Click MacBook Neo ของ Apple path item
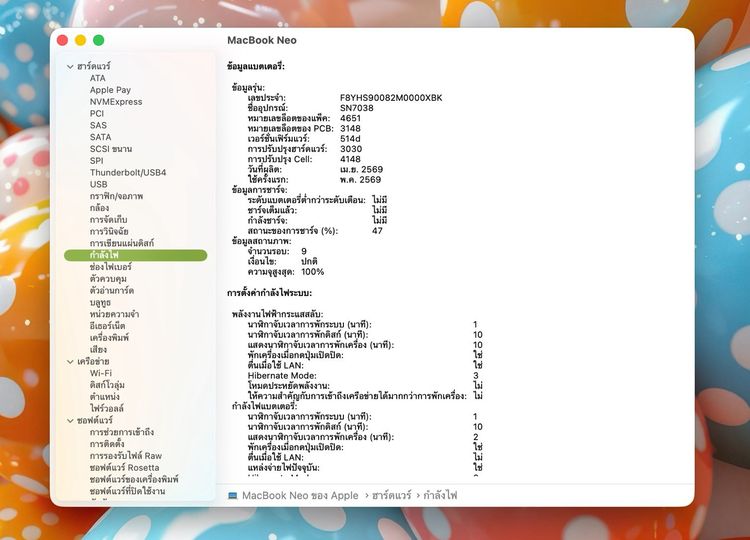Image resolution: width=750 pixels, height=540 pixels. pos(300,496)
